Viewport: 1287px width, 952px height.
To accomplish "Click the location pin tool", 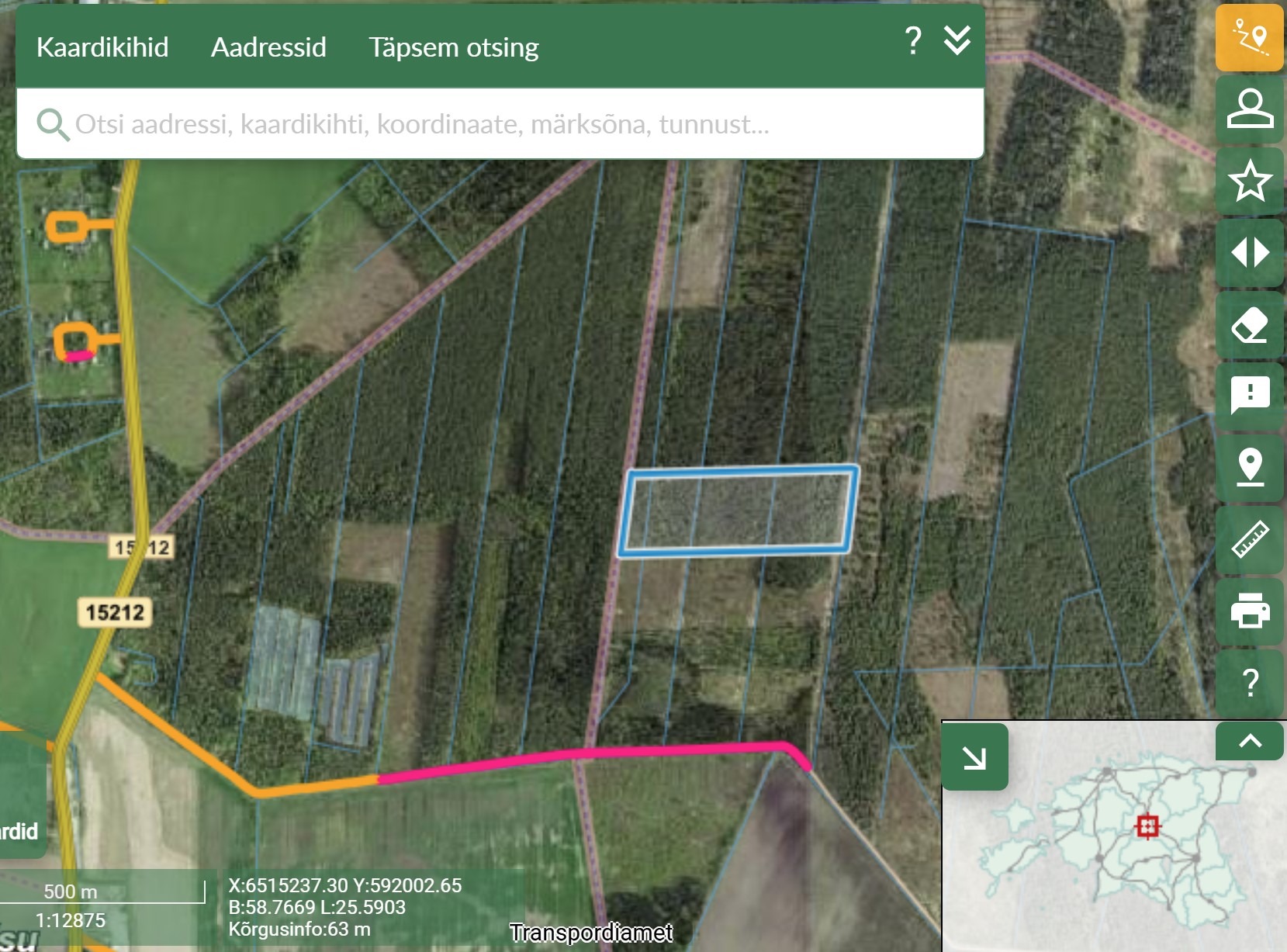I will pyautogui.click(x=1249, y=467).
